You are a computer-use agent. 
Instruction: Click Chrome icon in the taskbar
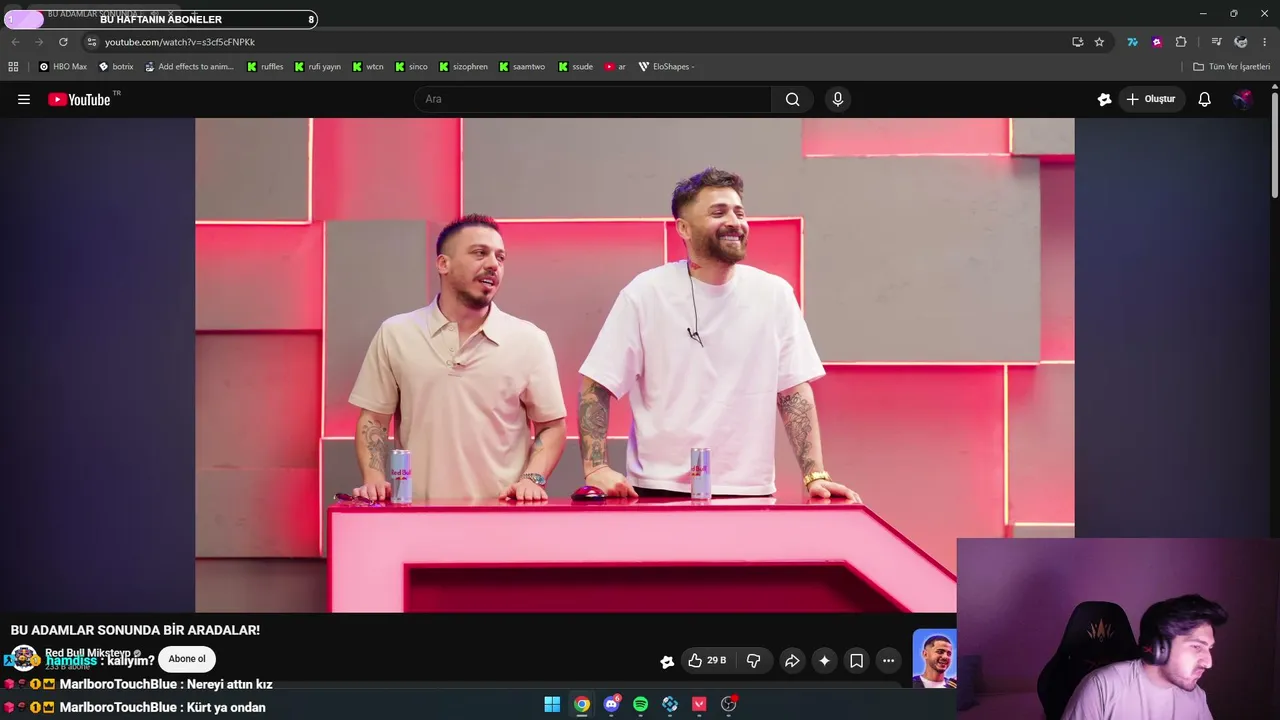[581, 704]
